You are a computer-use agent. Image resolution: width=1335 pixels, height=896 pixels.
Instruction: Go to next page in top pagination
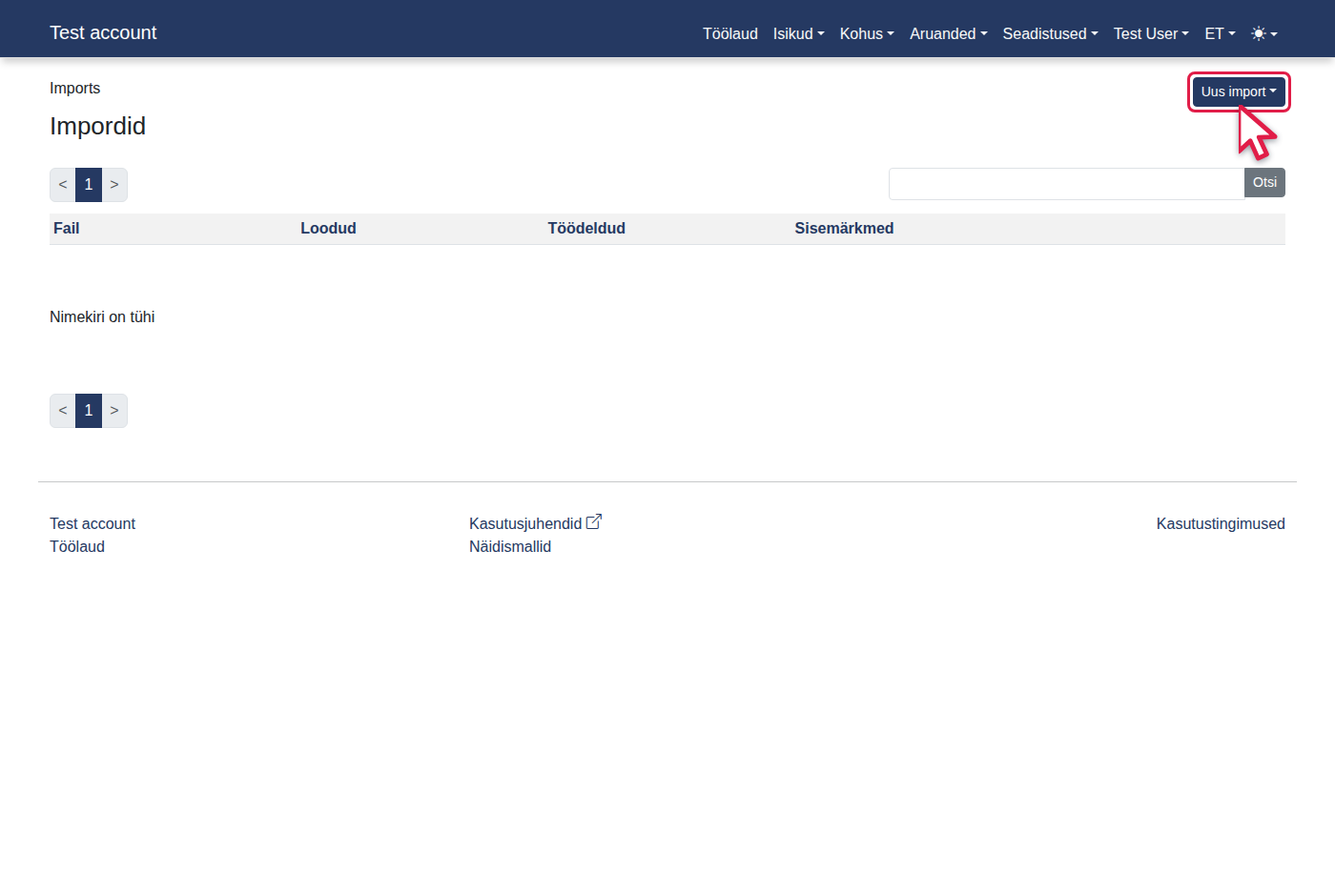coord(114,185)
